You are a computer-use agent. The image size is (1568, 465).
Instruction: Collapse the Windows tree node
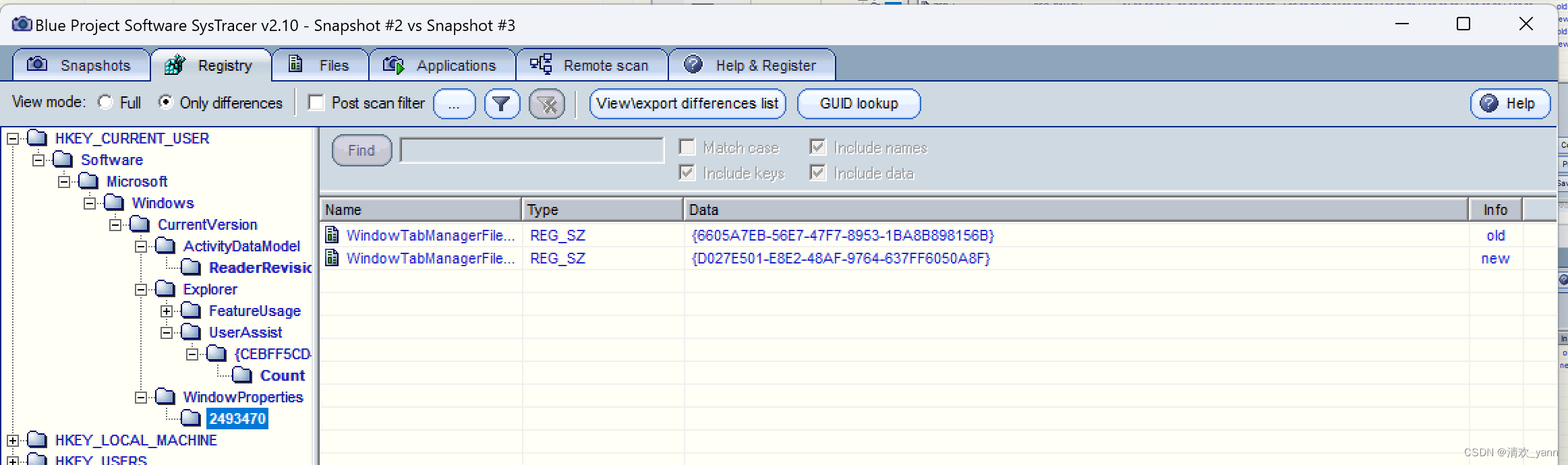click(90, 204)
